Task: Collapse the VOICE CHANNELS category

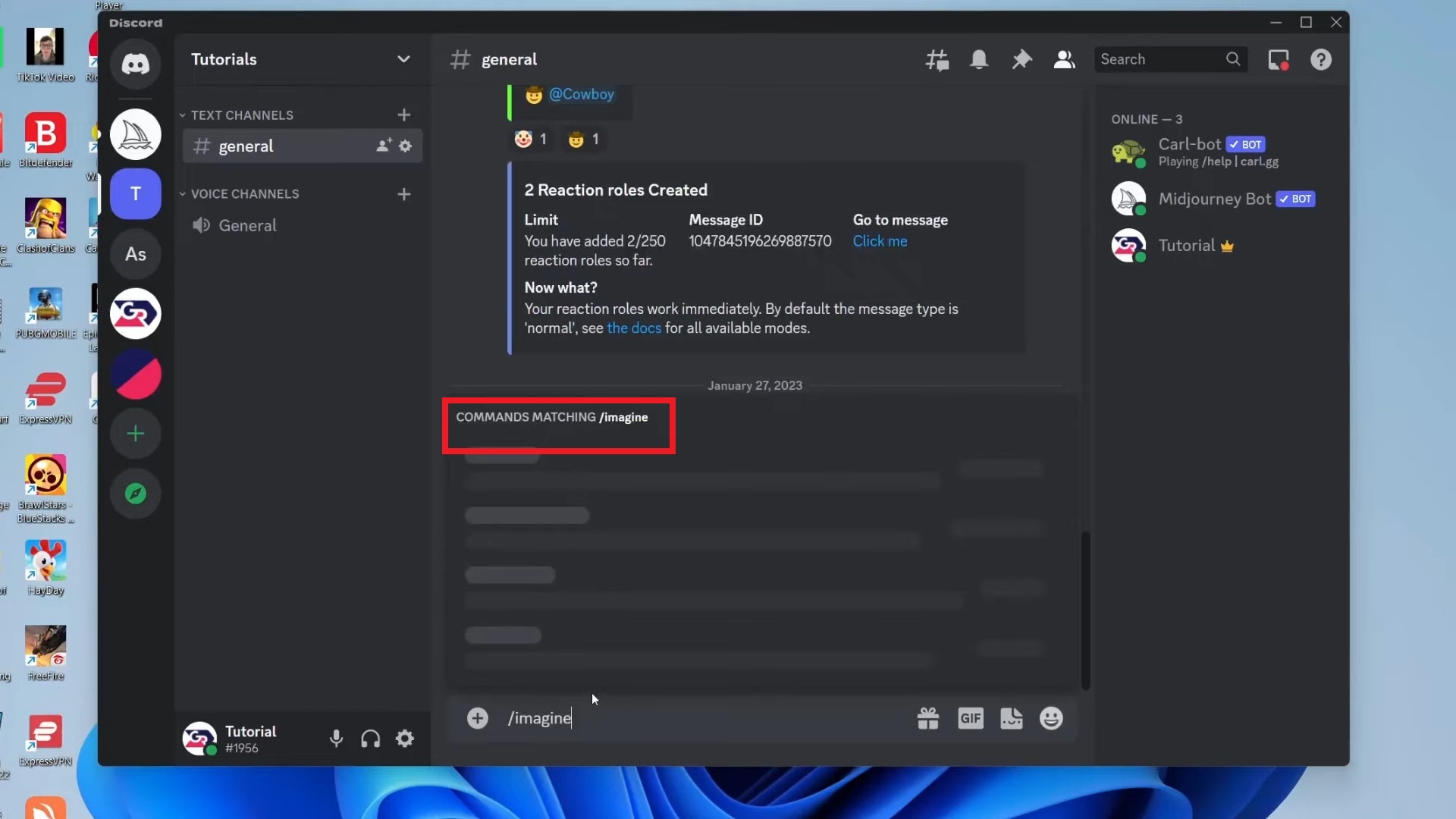Action: click(244, 194)
